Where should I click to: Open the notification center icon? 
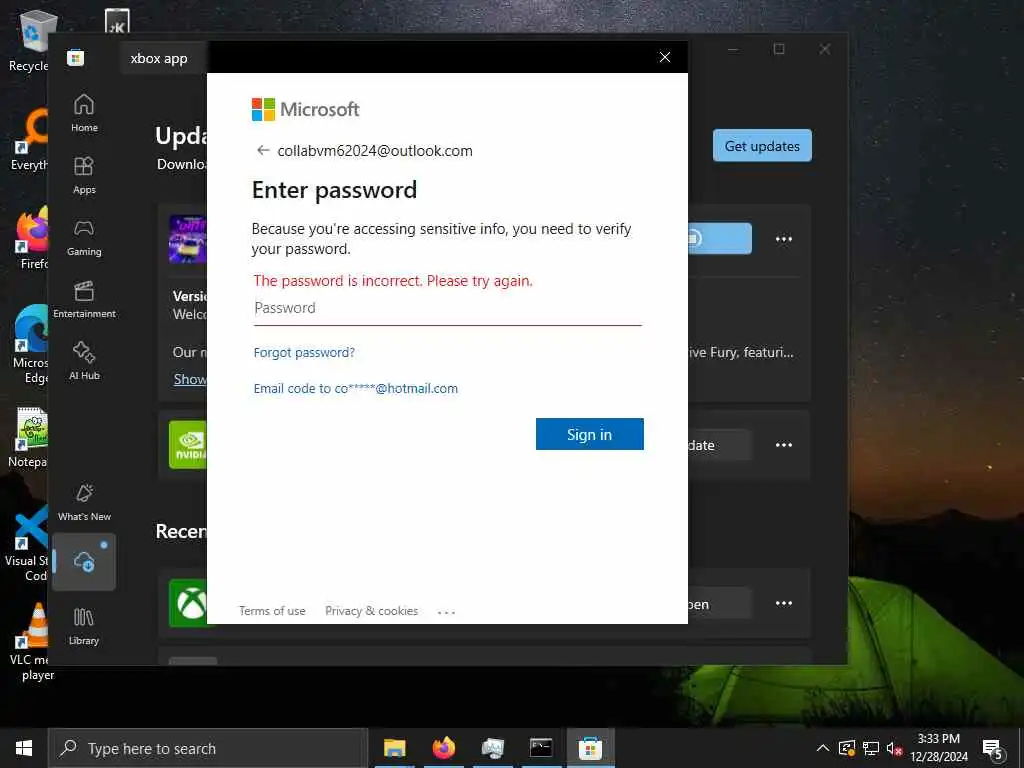point(993,750)
